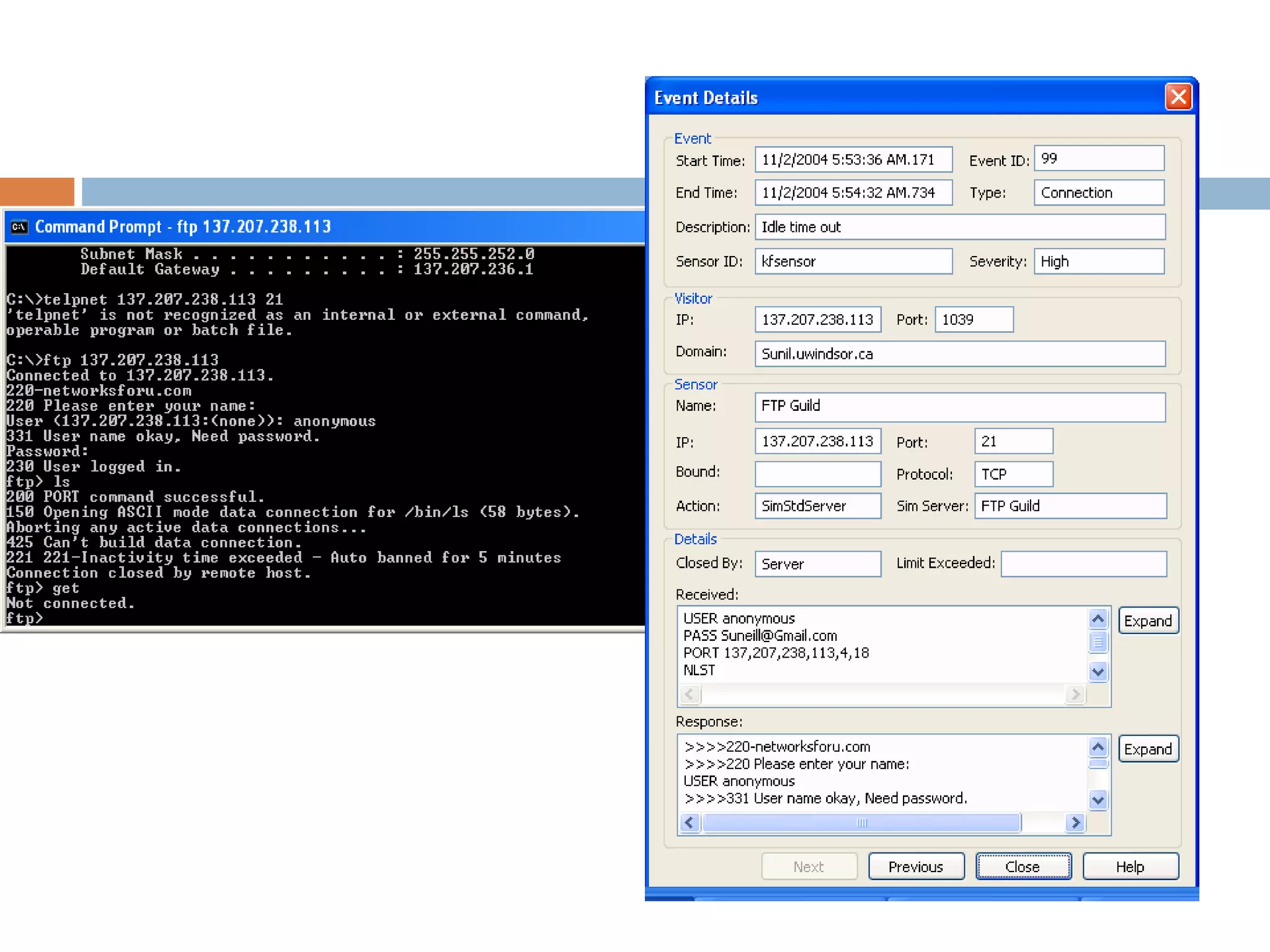Click '230 User logged in.' line in Command Prompt

(x=94, y=467)
